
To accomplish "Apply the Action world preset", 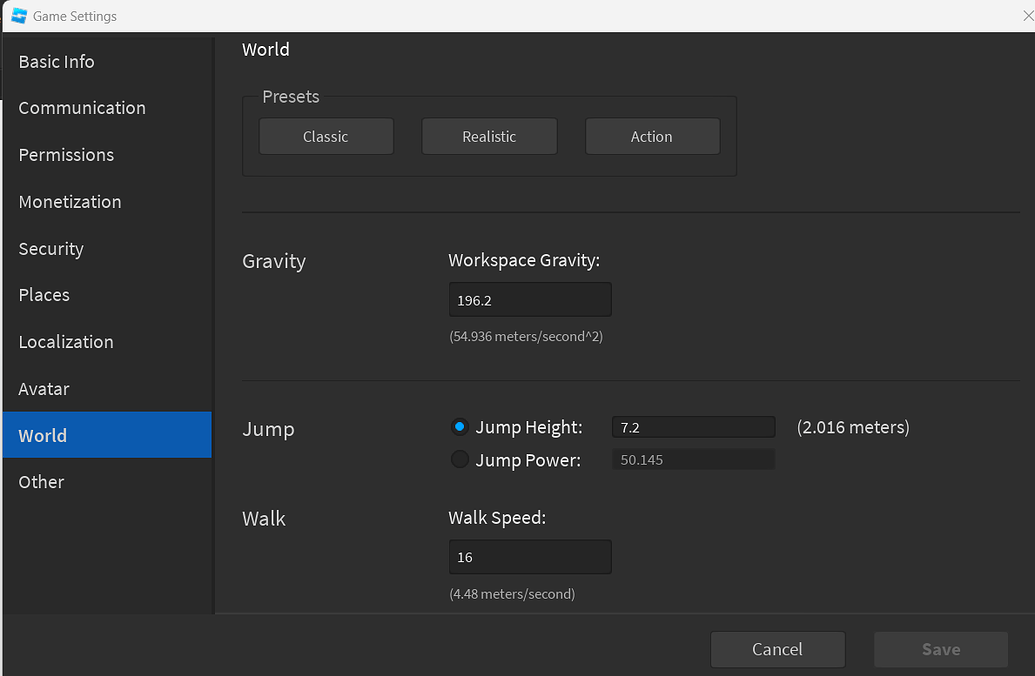I will [x=652, y=136].
